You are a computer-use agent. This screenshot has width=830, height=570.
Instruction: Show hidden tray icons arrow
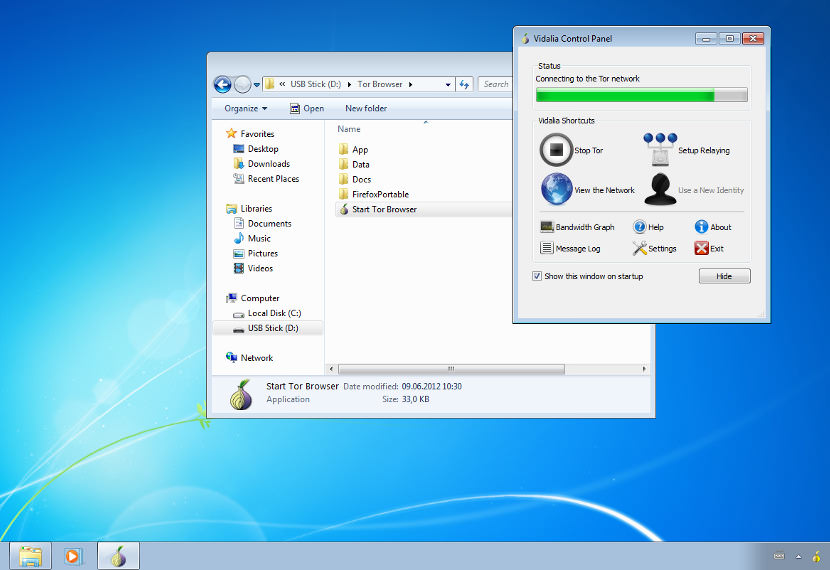798,556
